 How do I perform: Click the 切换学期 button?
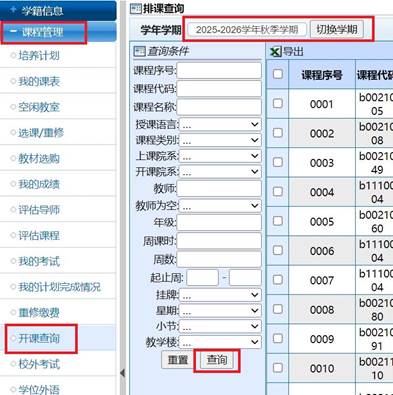coord(337,29)
